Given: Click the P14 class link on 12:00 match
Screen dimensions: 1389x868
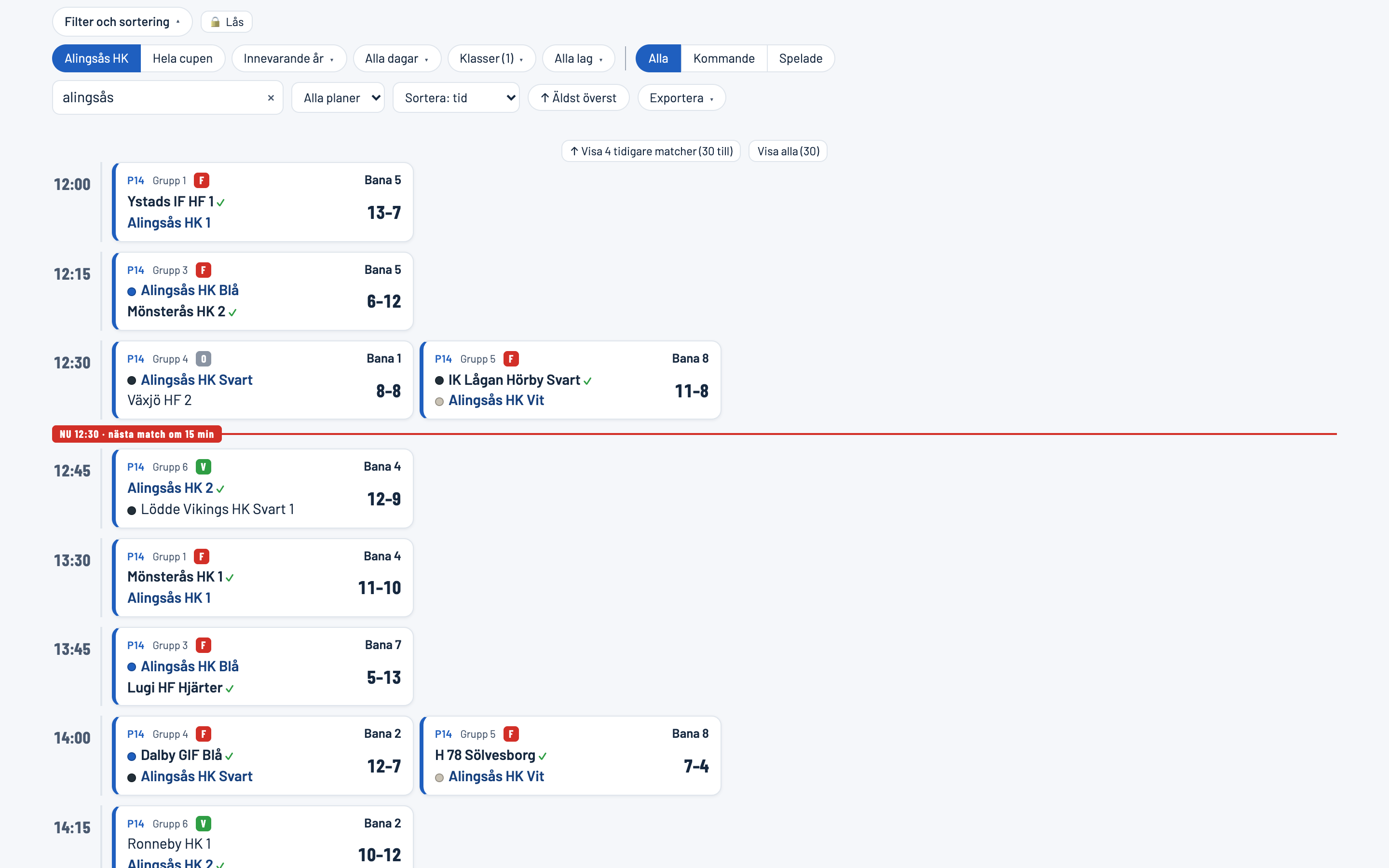Looking at the screenshot, I should [x=136, y=181].
